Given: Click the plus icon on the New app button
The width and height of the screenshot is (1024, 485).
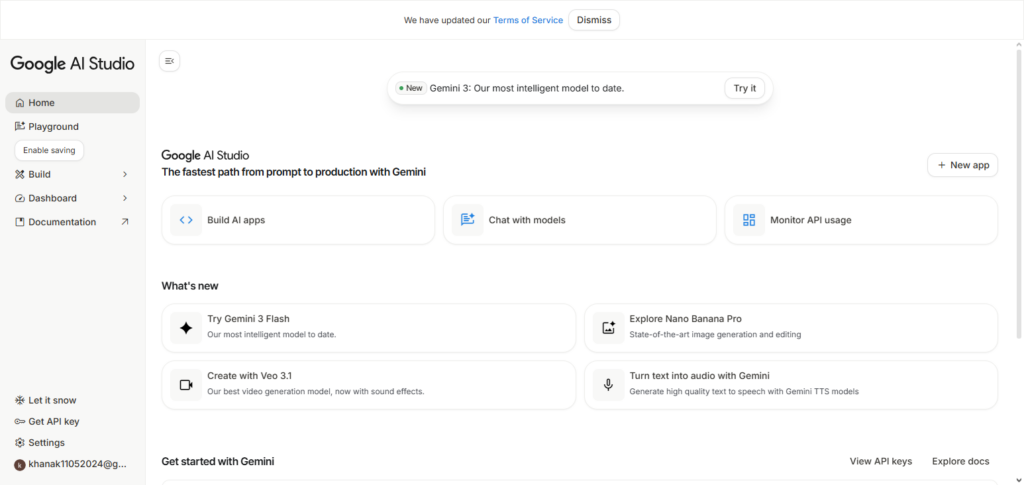Looking at the screenshot, I should point(942,165).
